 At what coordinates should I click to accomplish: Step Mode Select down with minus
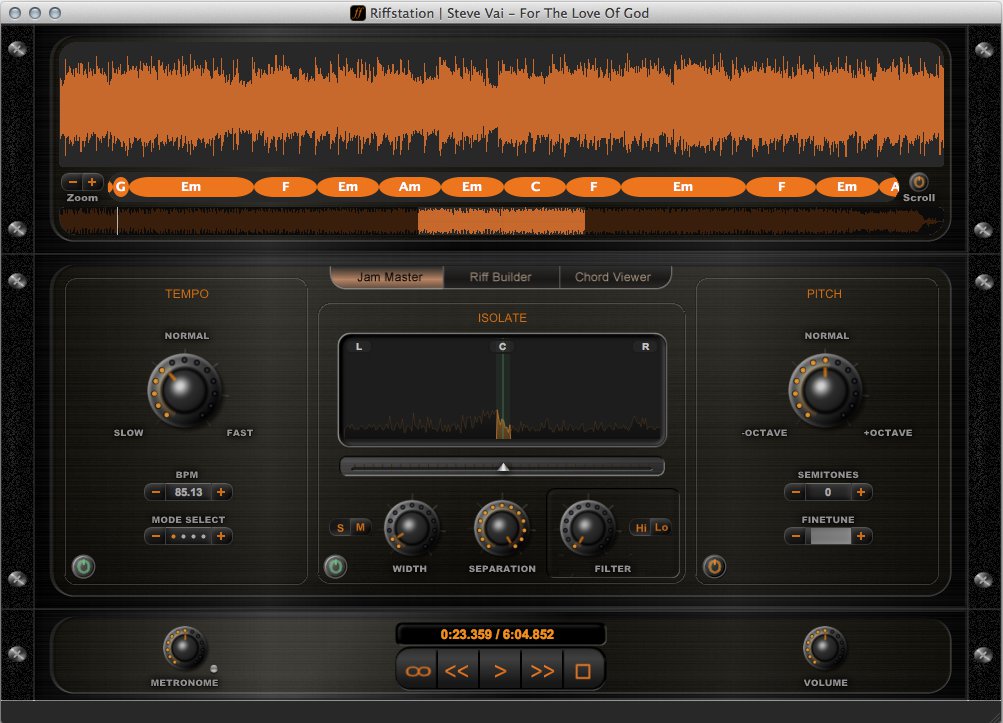pyautogui.click(x=155, y=536)
